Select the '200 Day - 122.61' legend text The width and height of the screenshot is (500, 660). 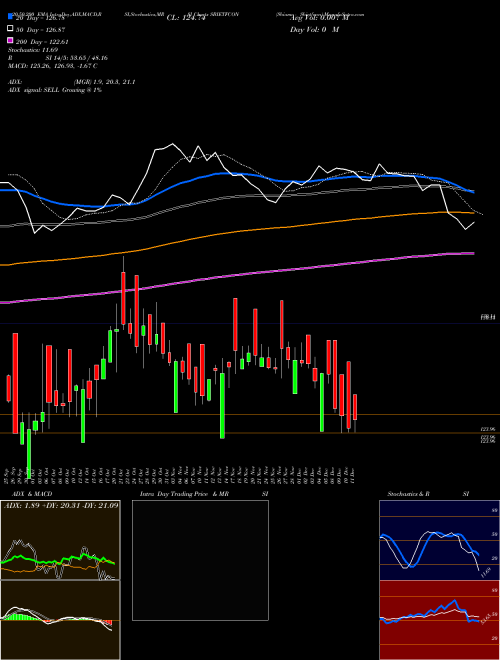click(x=42, y=42)
